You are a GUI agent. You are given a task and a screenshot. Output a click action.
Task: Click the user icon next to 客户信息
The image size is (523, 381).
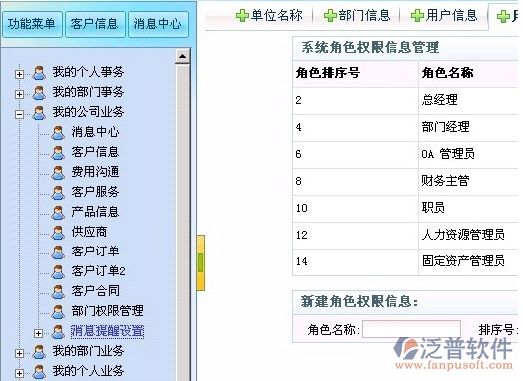click(58, 152)
